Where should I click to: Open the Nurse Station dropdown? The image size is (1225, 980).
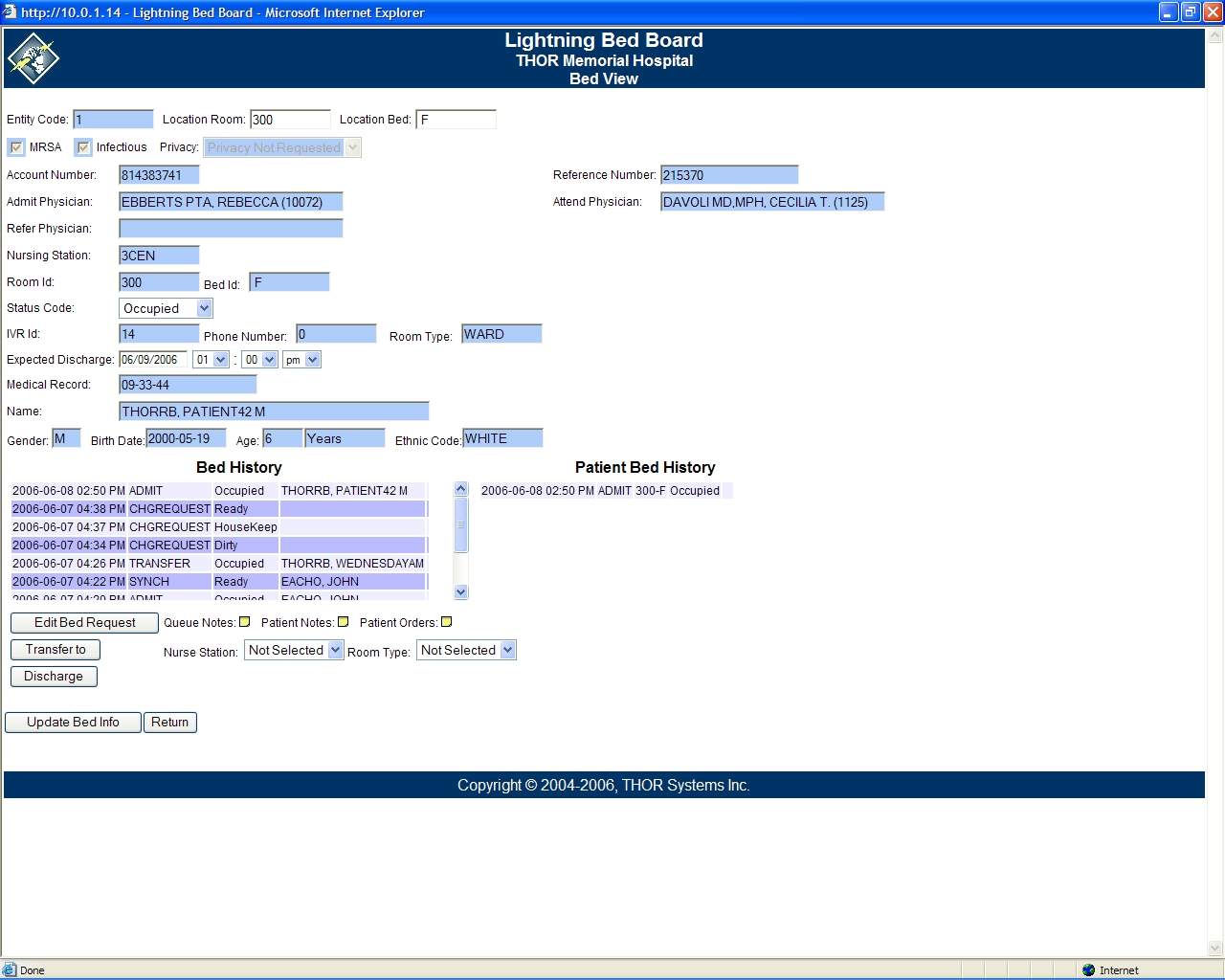point(294,650)
